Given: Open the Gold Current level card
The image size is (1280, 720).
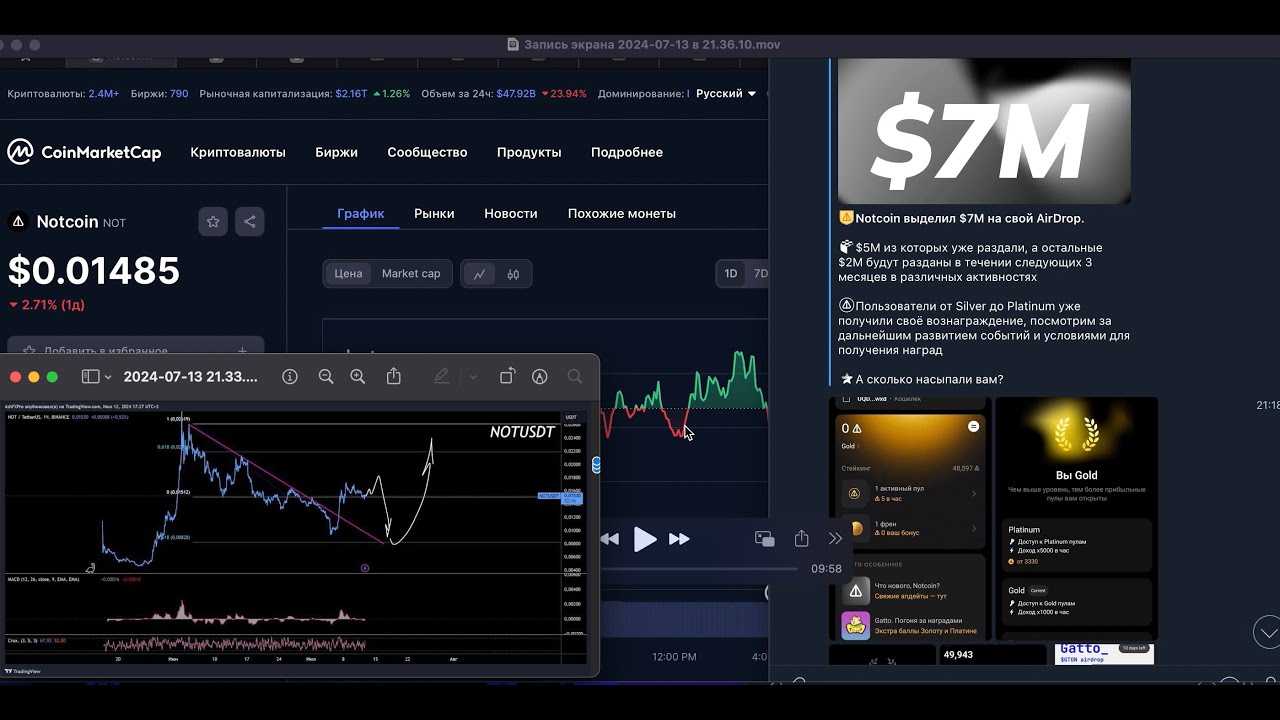Looking at the screenshot, I should coord(1076,604).
